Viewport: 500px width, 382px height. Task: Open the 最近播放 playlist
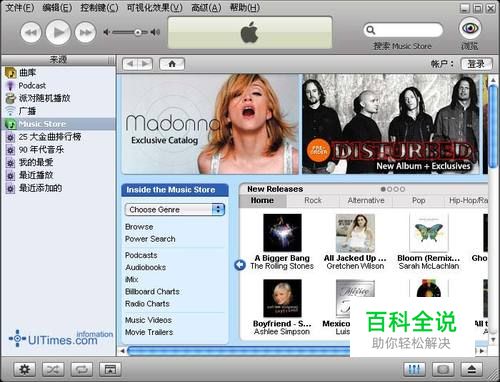click(x=58, y=175)
